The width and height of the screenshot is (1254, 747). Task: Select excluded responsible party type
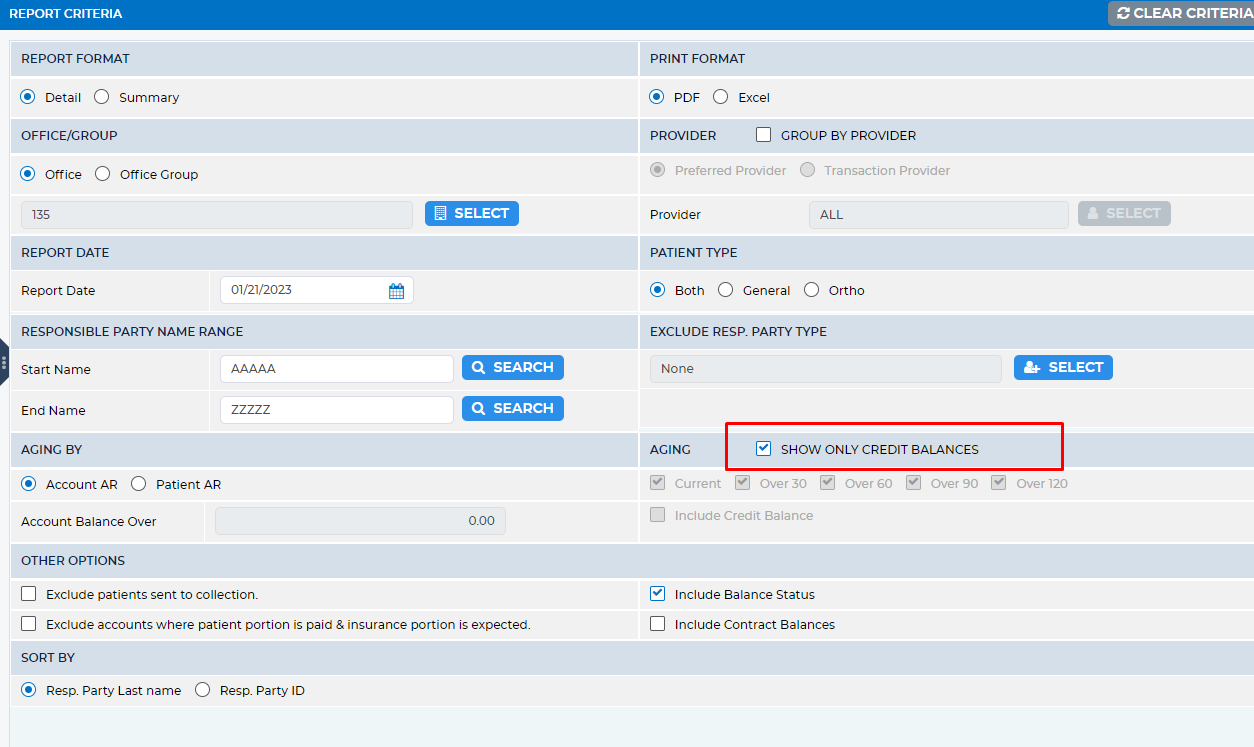coord(1062,368)
